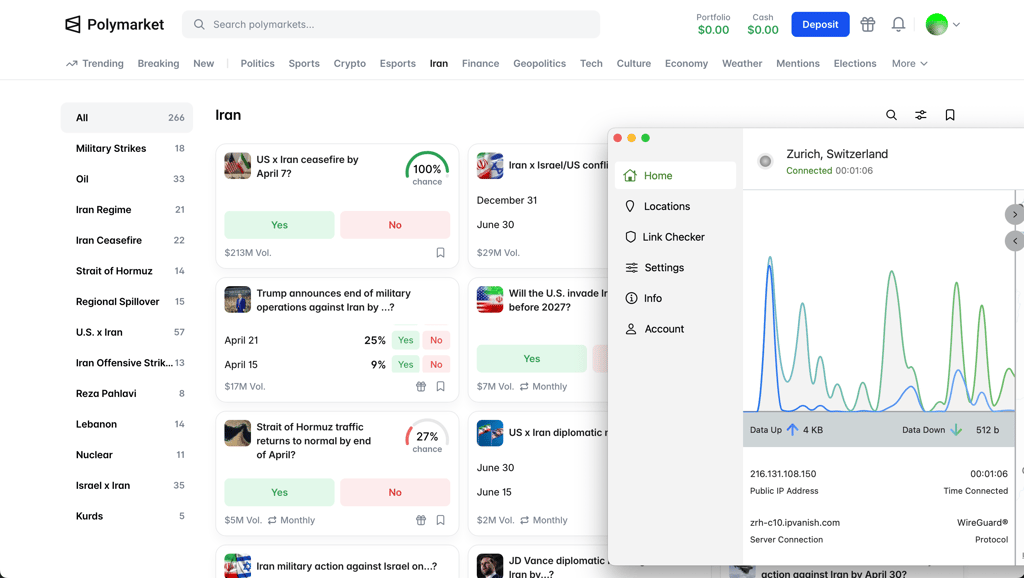This screenshot has width=1024, height=578.
Task: Open Link Checker in VPN sidebar
Action: [x=675, y=237]
